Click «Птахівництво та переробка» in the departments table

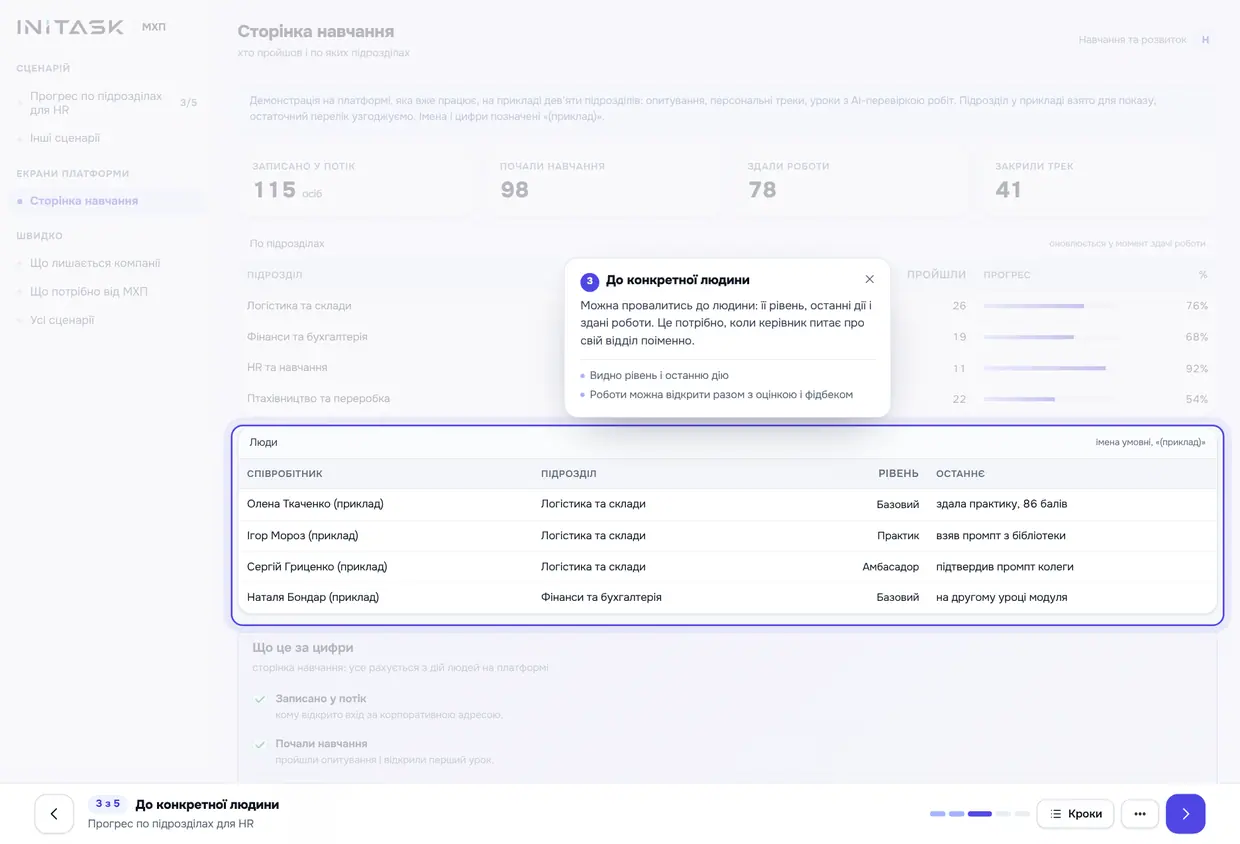[x=318, y=398]
